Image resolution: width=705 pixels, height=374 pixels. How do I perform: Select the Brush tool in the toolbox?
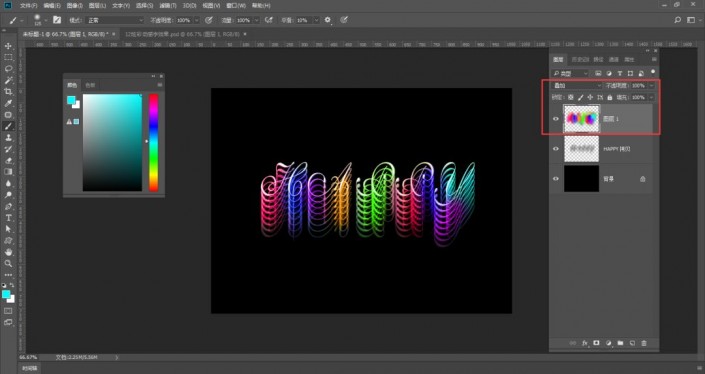[8, 126]
